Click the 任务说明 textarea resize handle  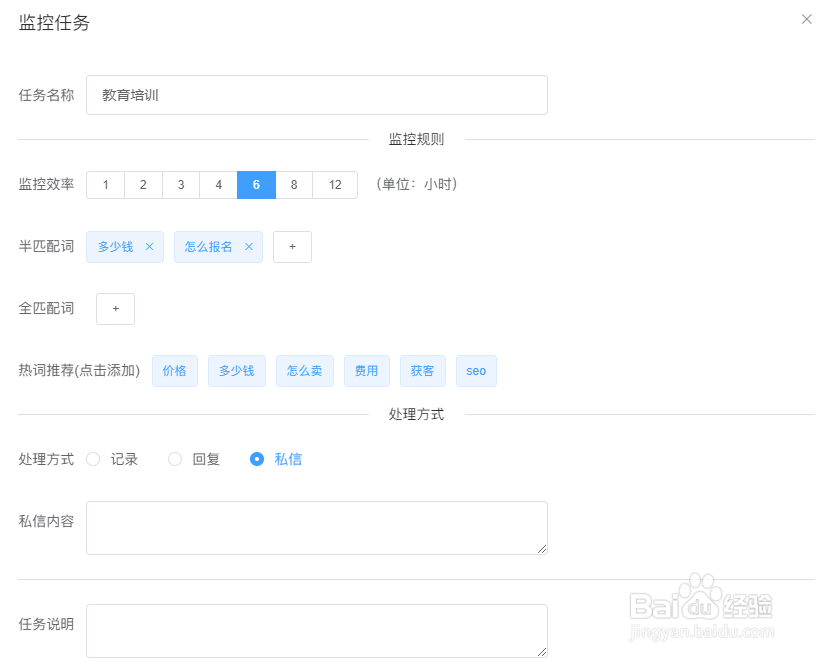[542, 652]
